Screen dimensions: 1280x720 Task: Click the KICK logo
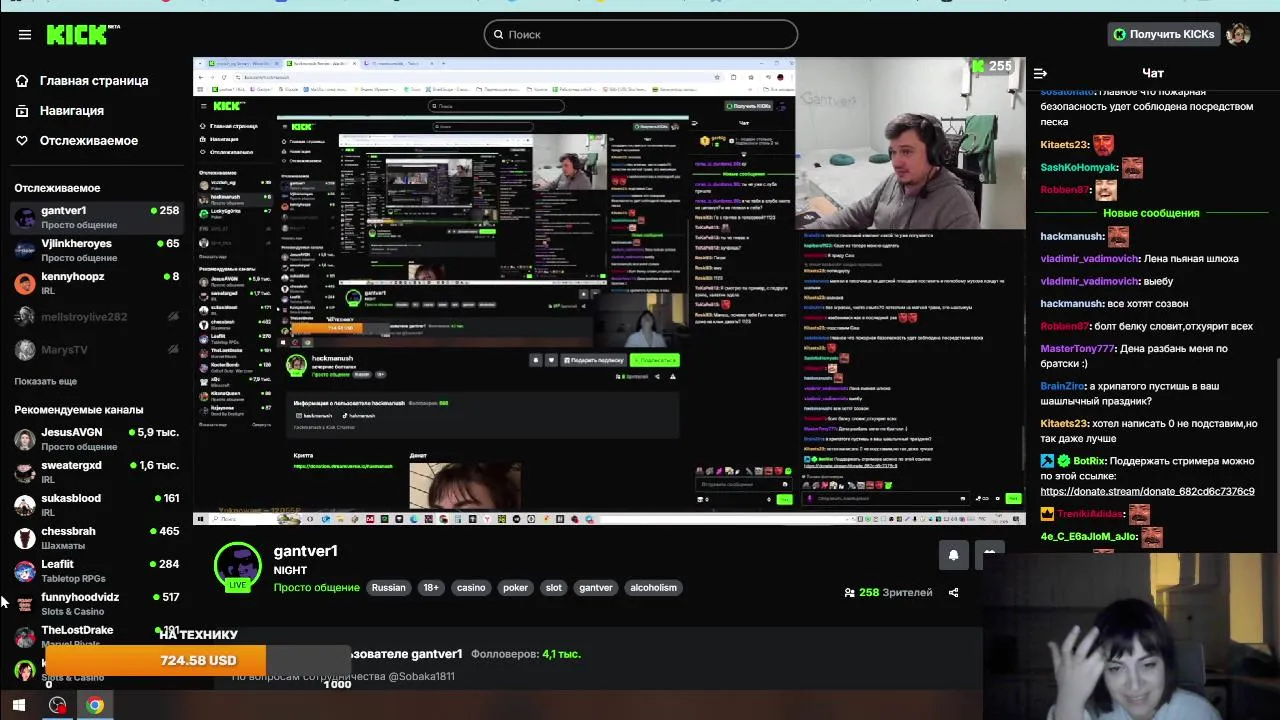click(82, 34)
